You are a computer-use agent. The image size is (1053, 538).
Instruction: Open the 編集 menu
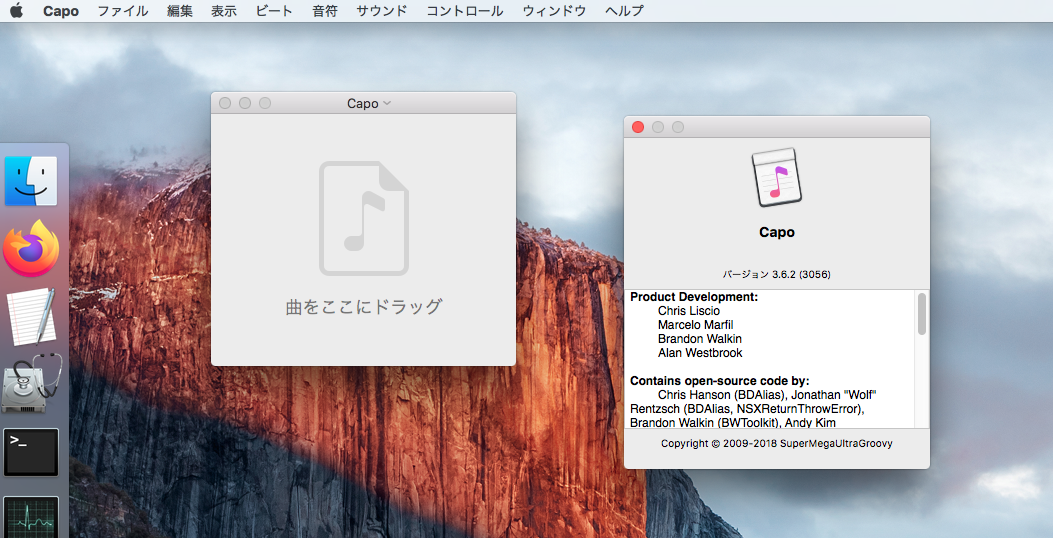[180, 11]
